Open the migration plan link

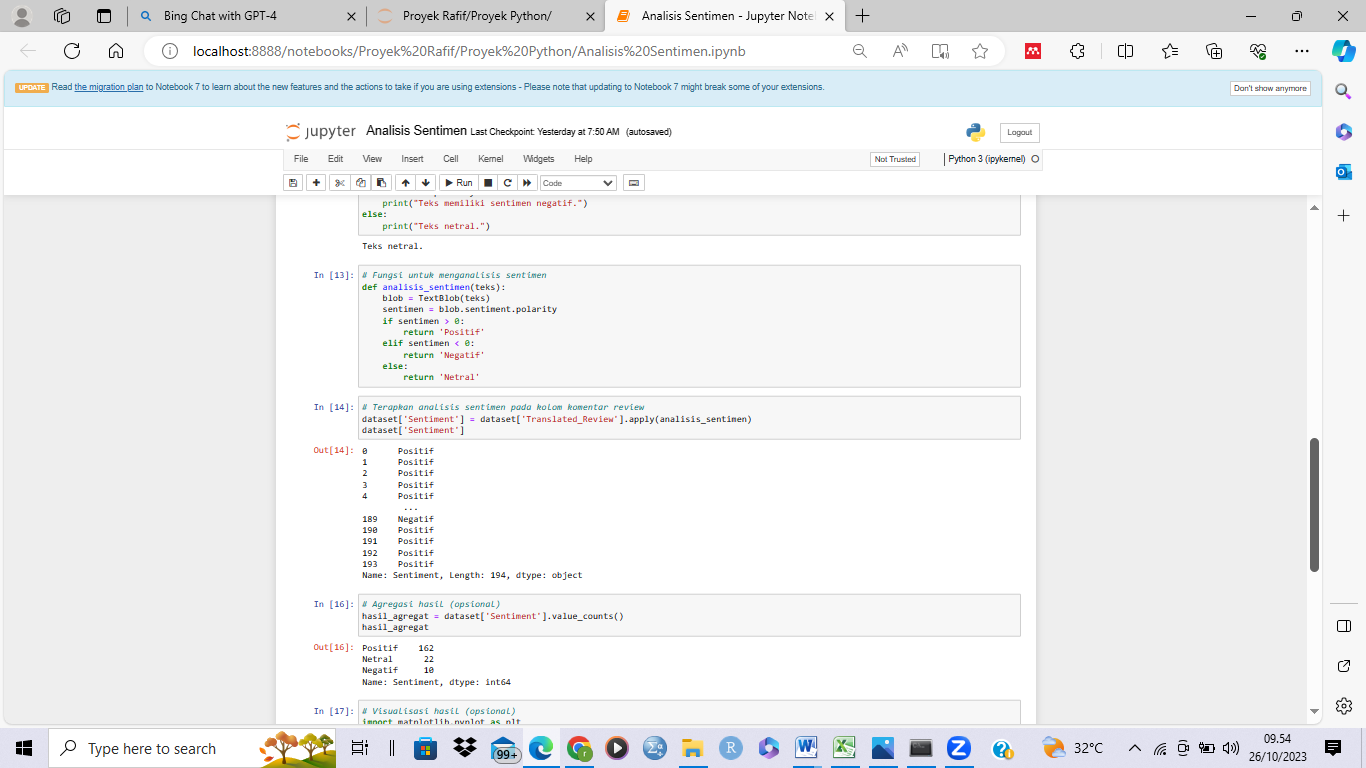pos(109,88)
